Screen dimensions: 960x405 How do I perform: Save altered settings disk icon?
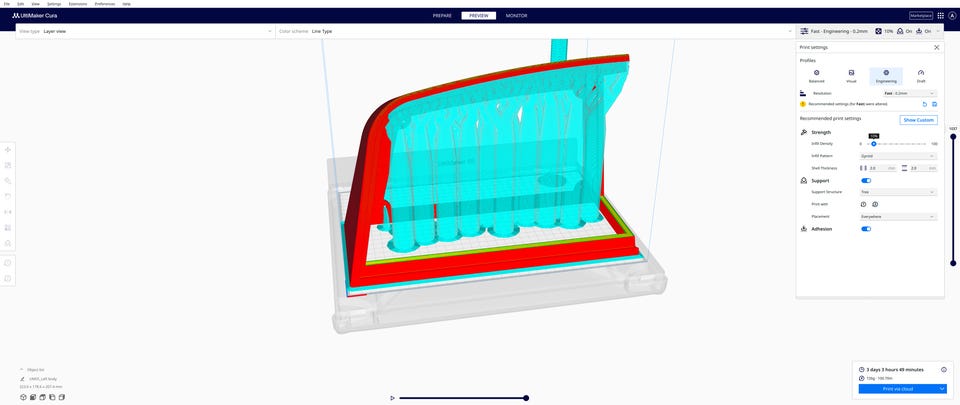coord(934,104)
